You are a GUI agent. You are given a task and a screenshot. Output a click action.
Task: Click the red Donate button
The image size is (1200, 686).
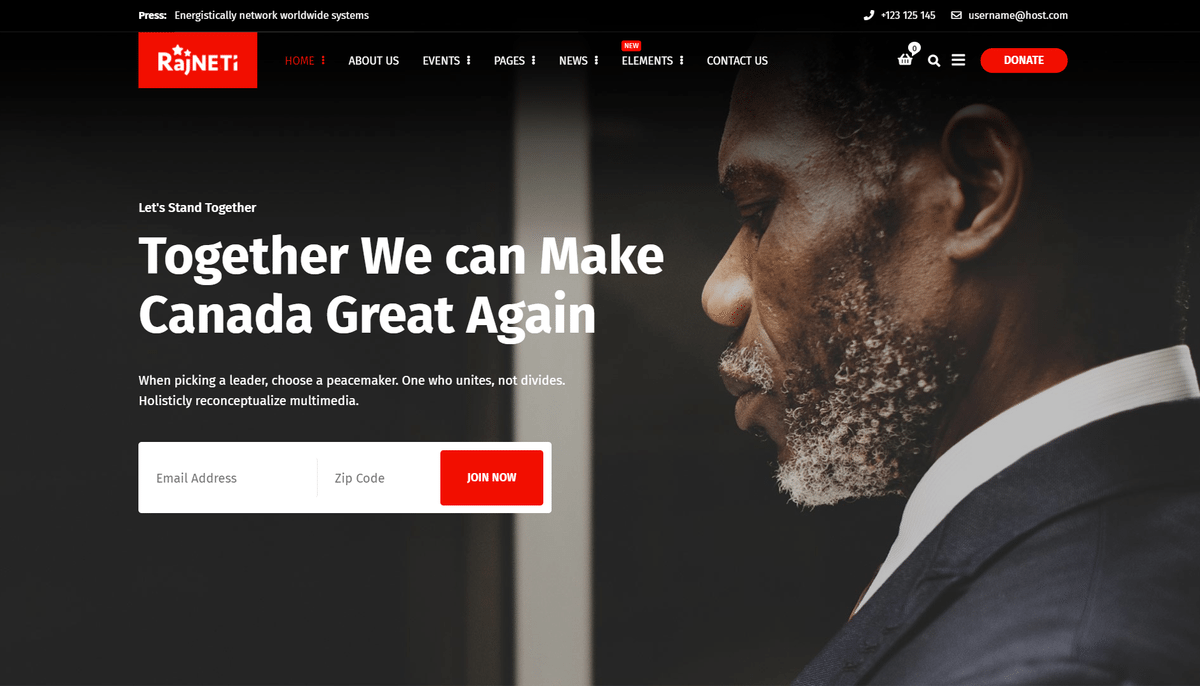coord(1024,60)
